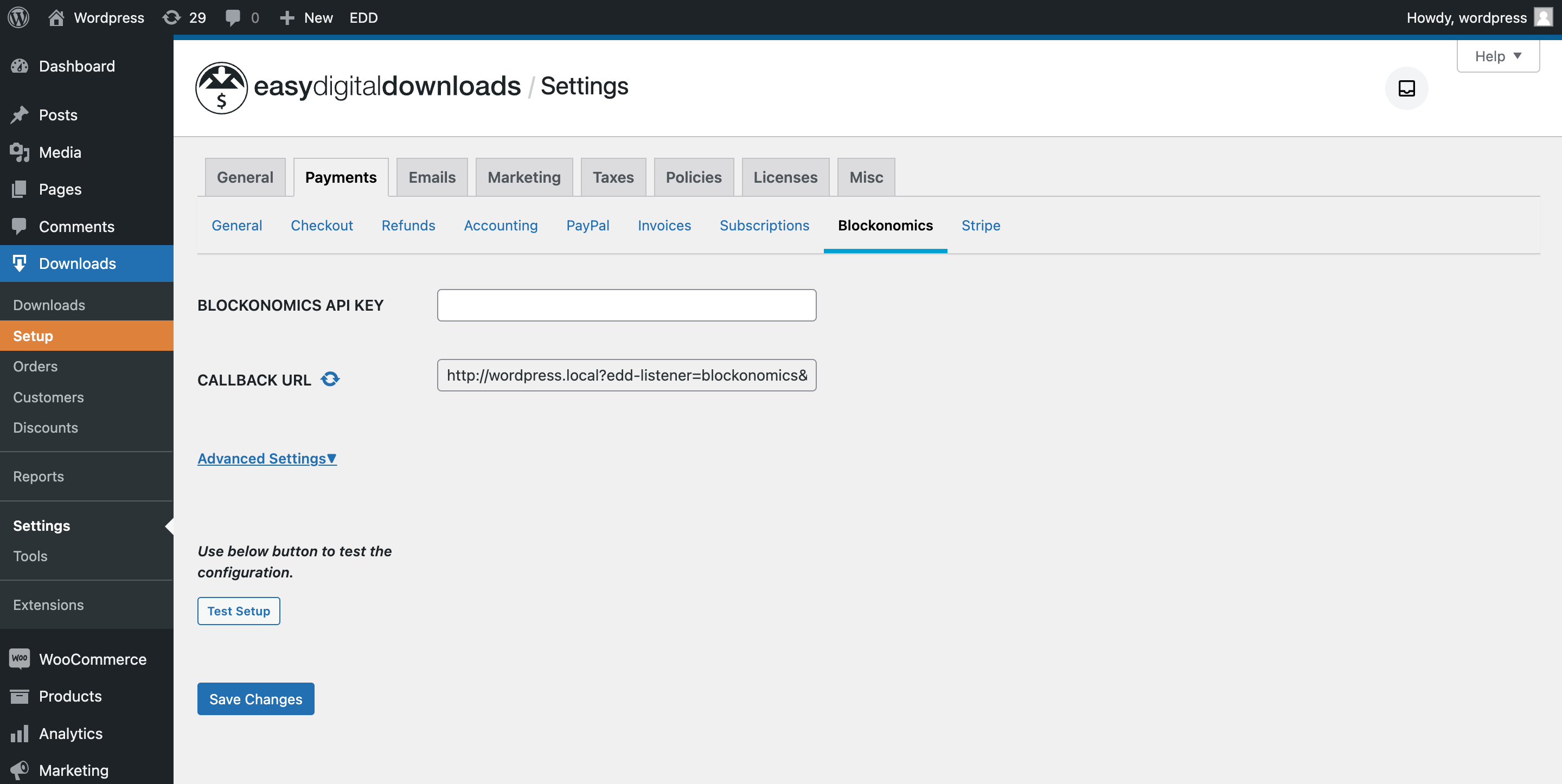Select the Payments tab

pyautogui.click(x=341, y=176)
